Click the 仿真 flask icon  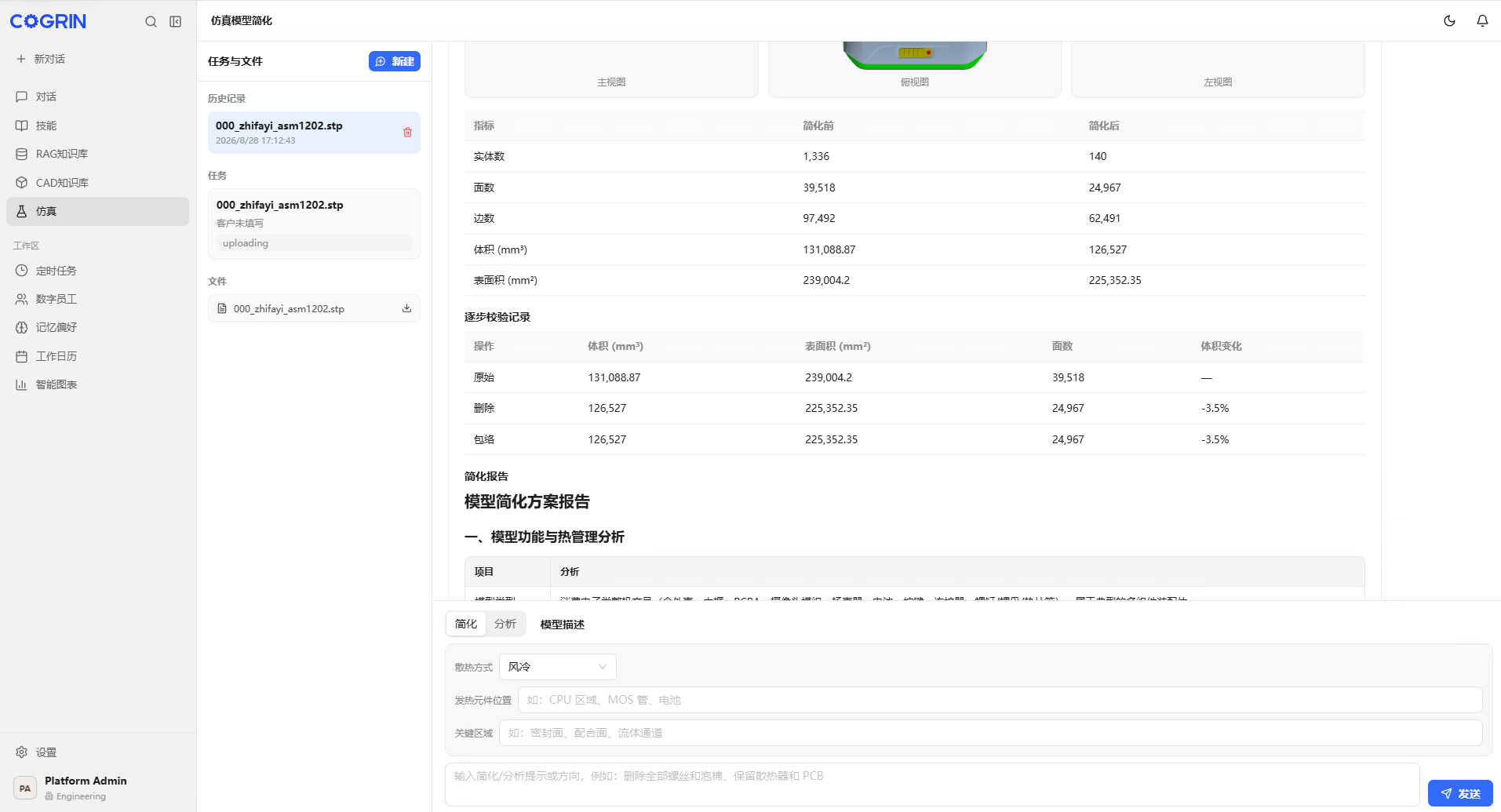click(22, 211)
